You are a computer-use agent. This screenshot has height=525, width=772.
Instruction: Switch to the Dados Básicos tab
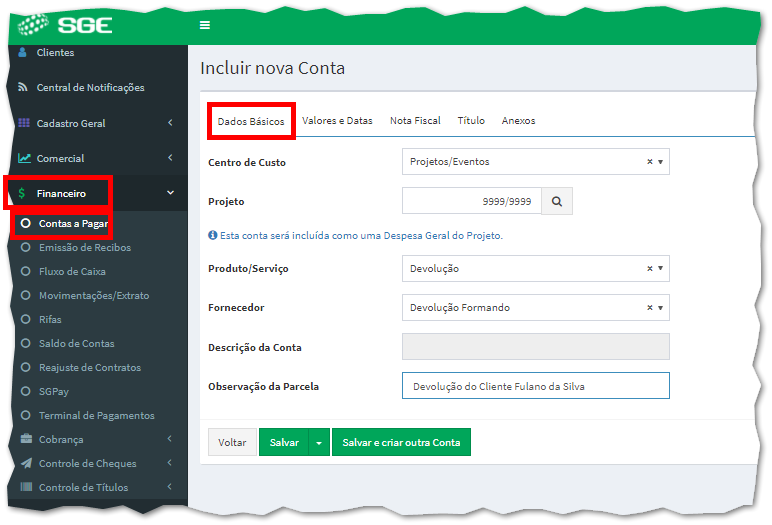[x=251, y=122]
